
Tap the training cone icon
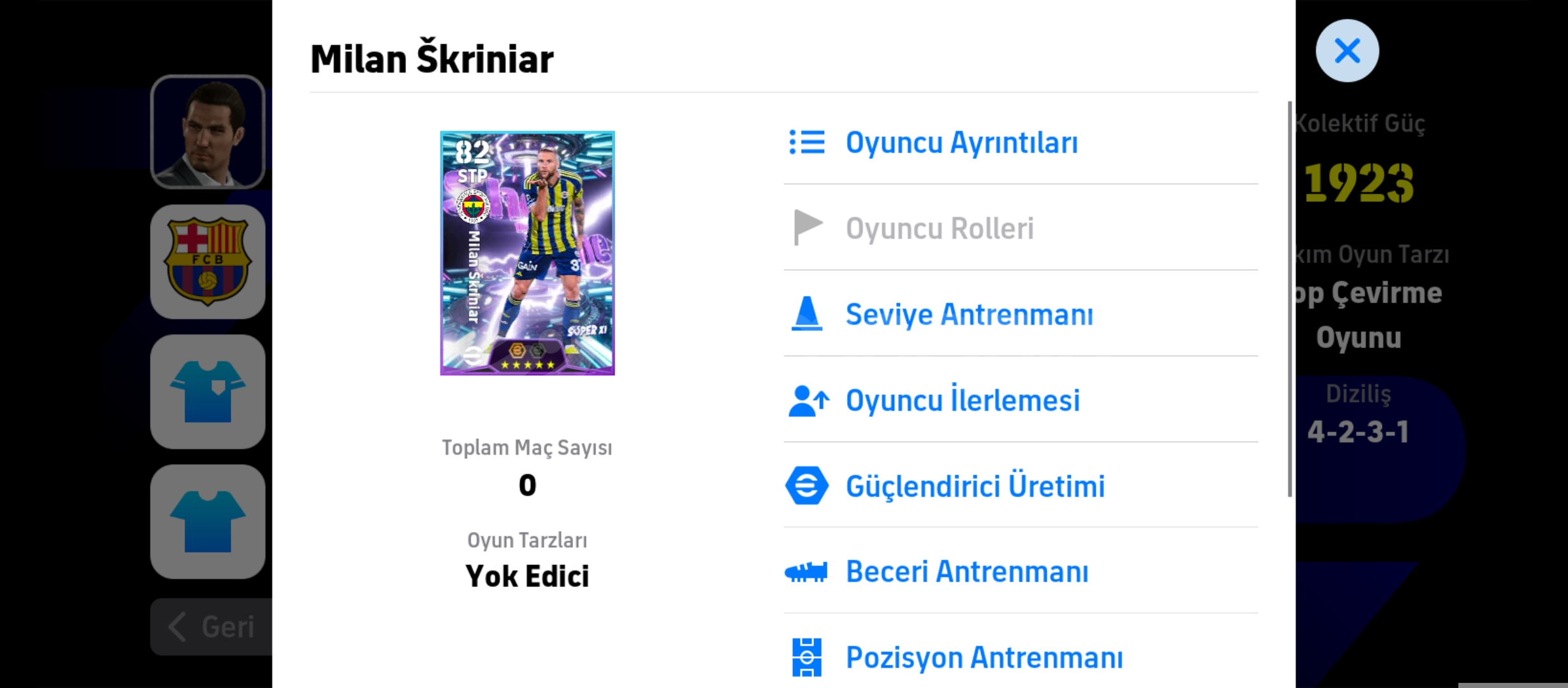(x=806, y=313)
